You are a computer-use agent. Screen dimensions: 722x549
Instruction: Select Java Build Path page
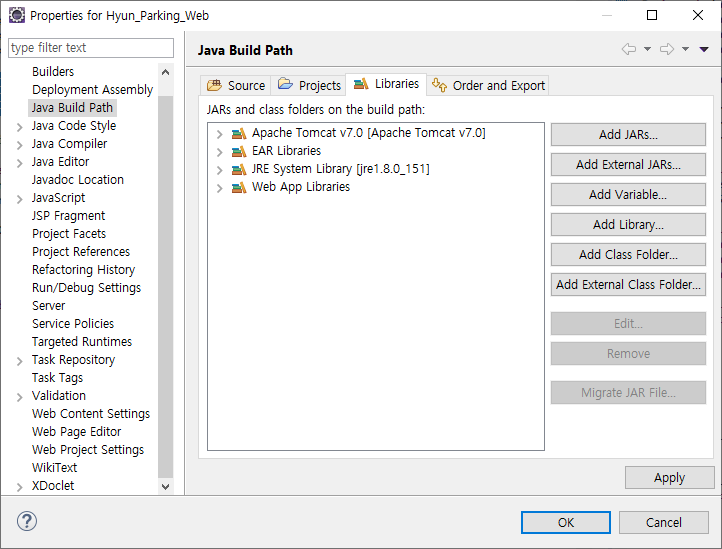coord(72,107)
